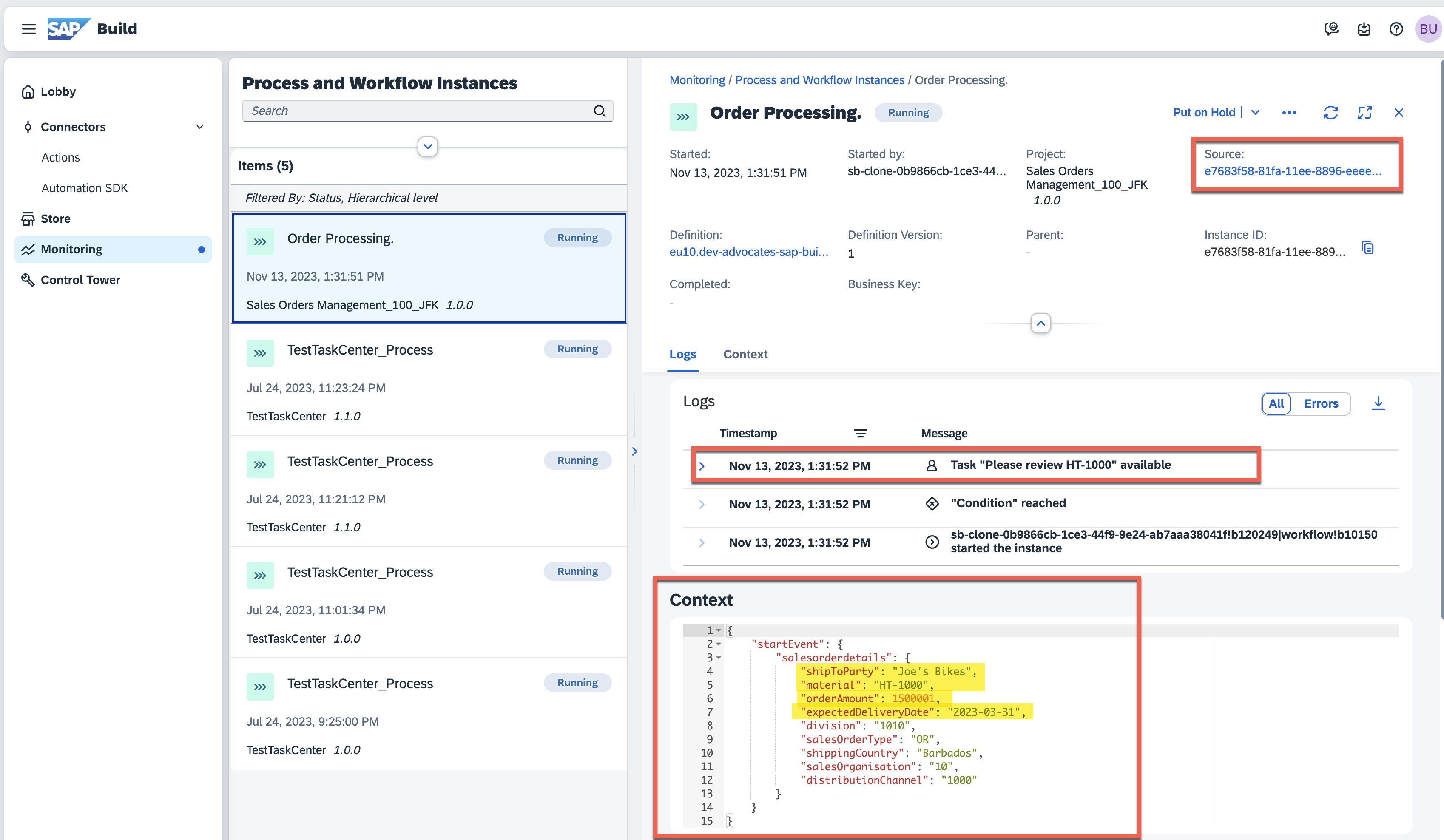Click the Control Tower wrench icon

[28, 280]
